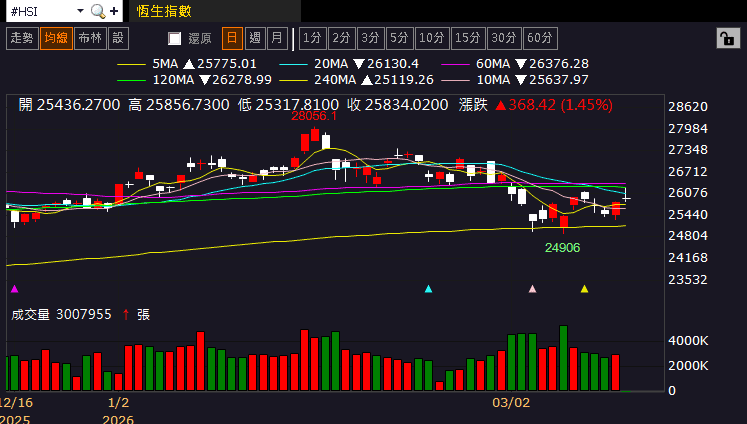Screen dimensions: 747x424
Task: Click the magenta triangle event marker
Action: coord(14,288)
